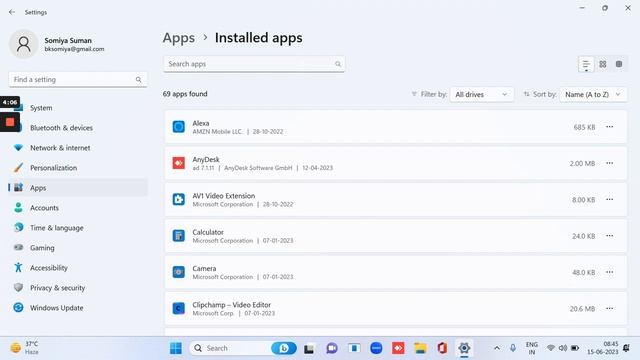
Task: Open the notification bell icon
Action: click(x=626, y=348)
